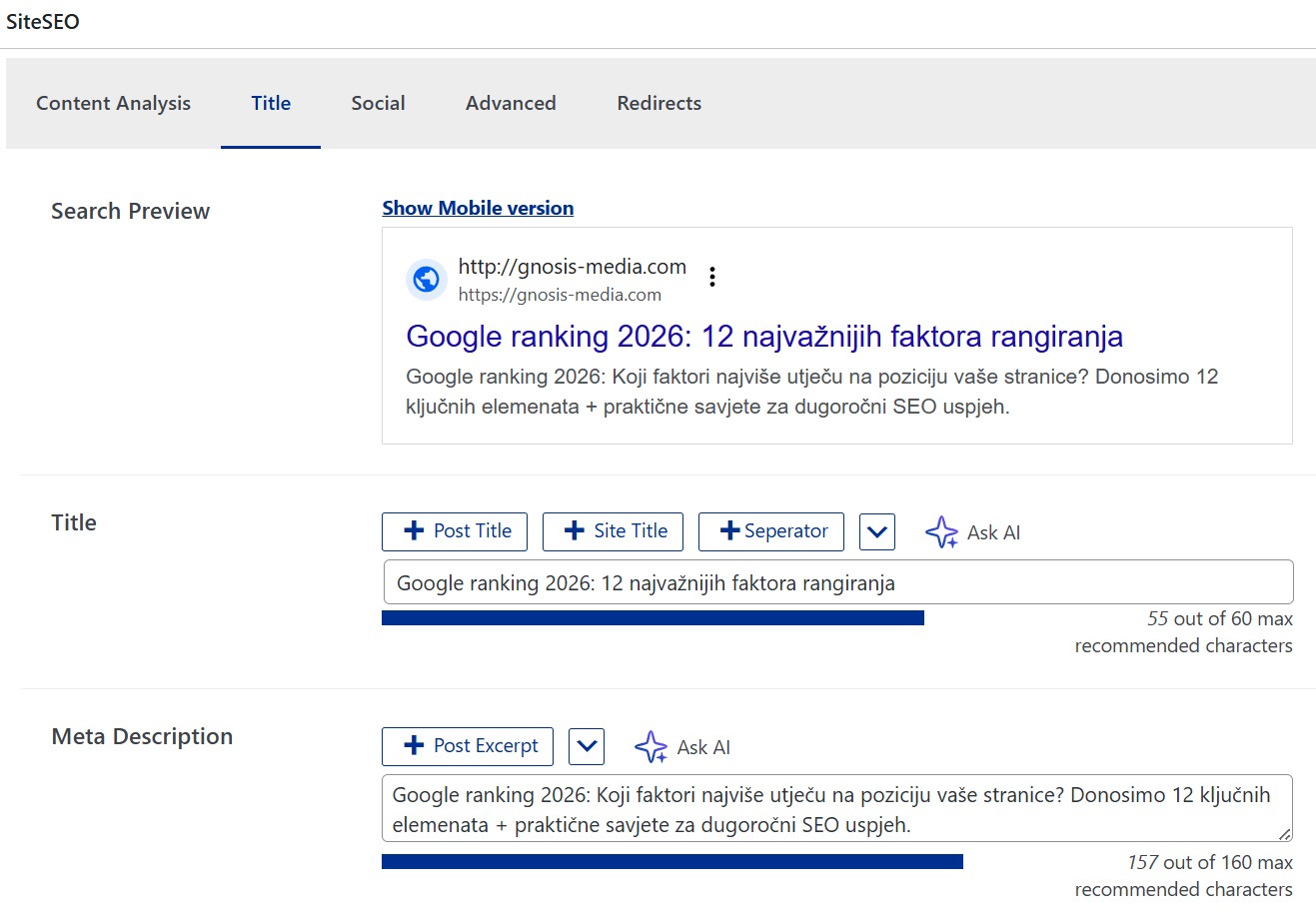This screenshot has width=1316, height=922.
Task: Select the active Title tab
Action: coord(270,103)
